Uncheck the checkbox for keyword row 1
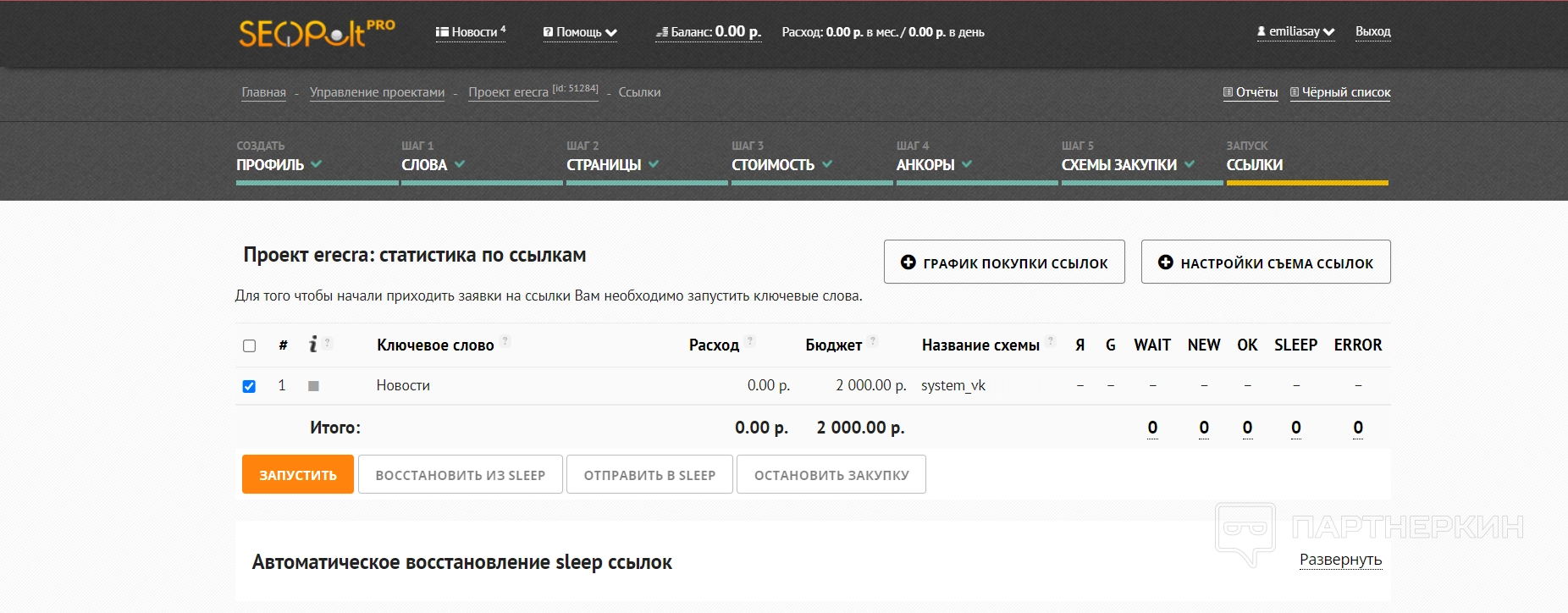The height and width of the screenshot is (613, 1568). tap(249, 386)
